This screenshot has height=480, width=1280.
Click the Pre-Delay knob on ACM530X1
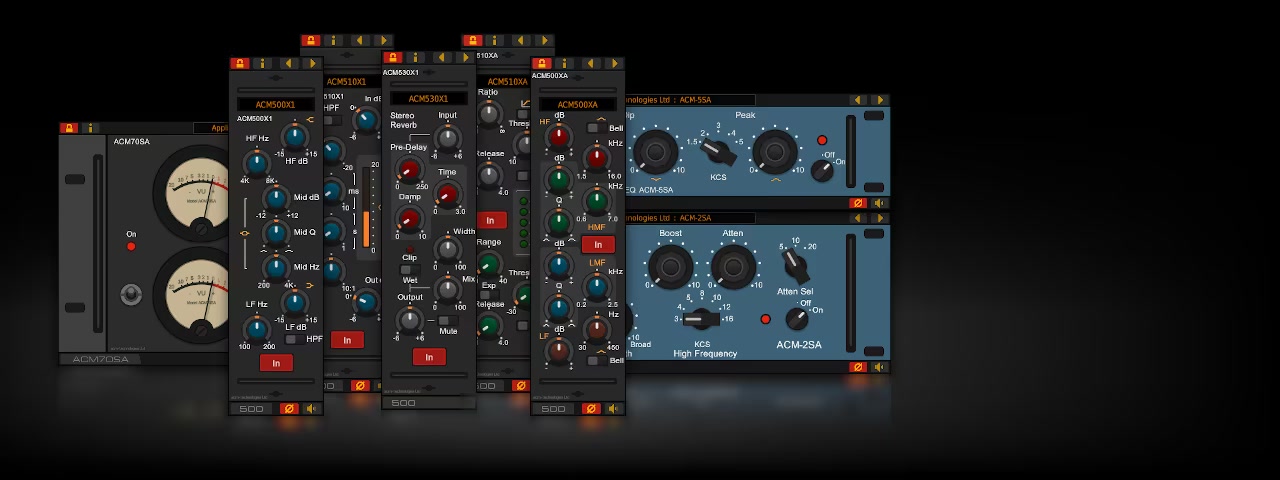tap(409, 169)
